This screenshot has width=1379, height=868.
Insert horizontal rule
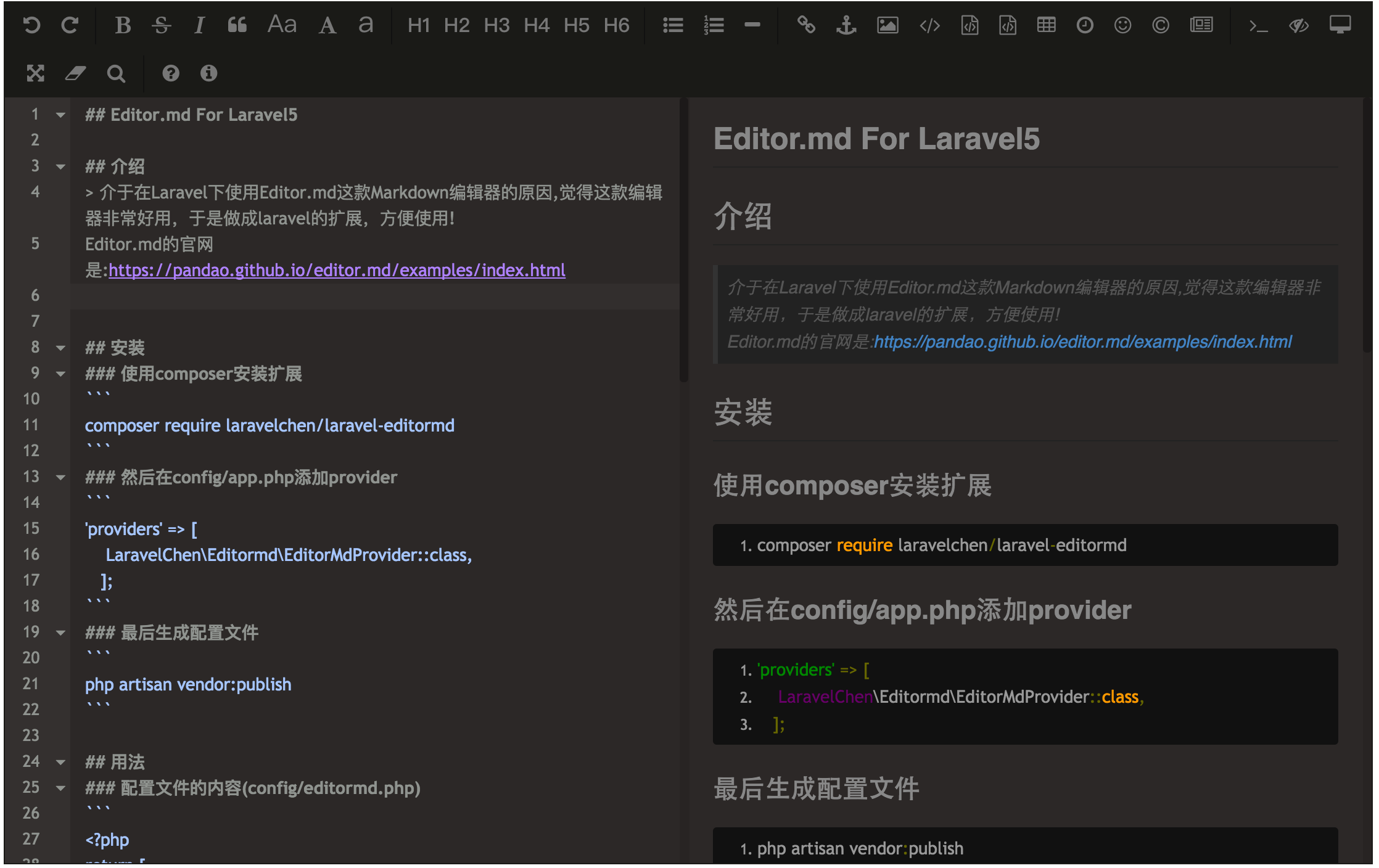(x=752, y=25)
